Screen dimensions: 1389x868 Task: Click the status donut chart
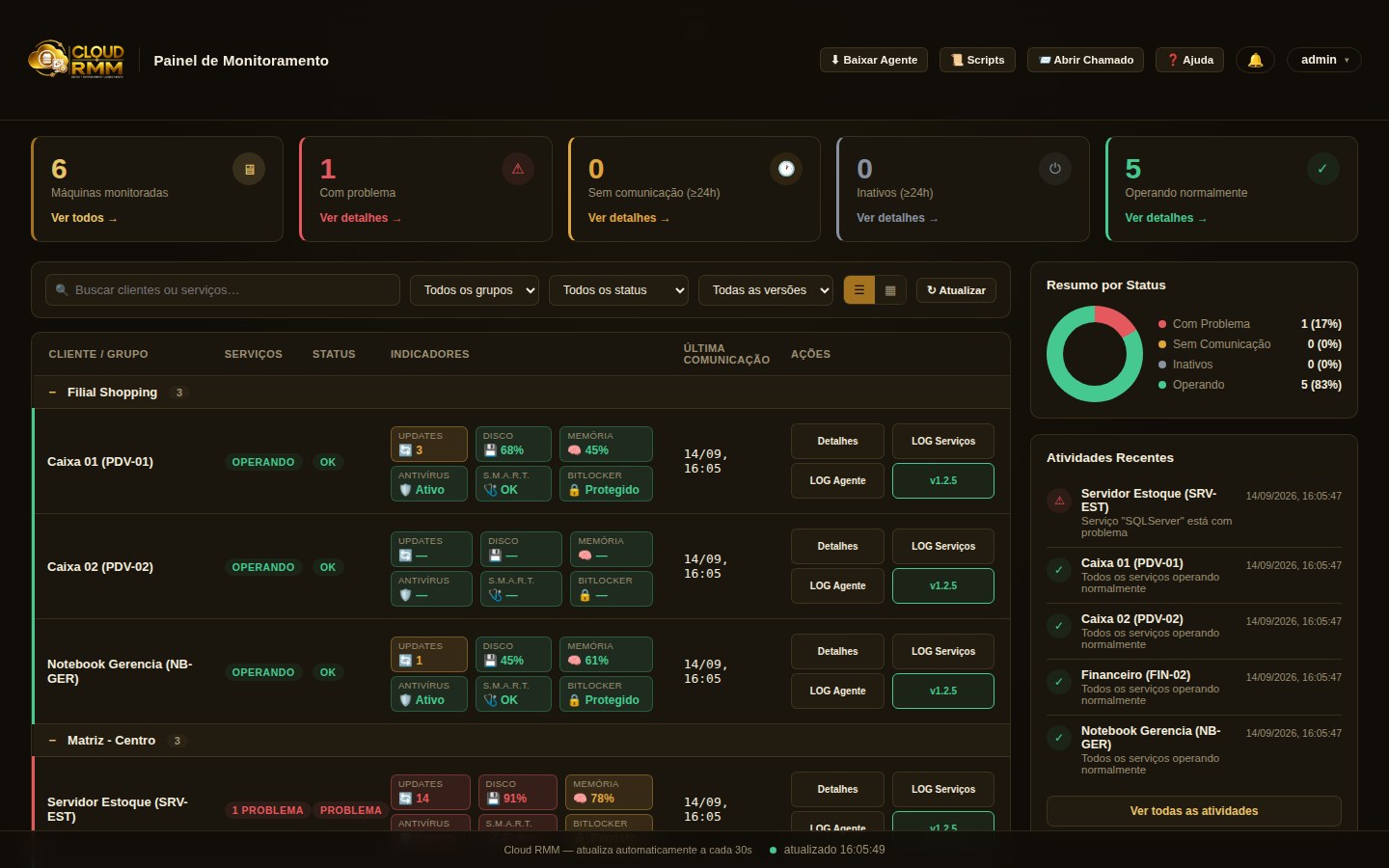click(x=1095, y=354)
